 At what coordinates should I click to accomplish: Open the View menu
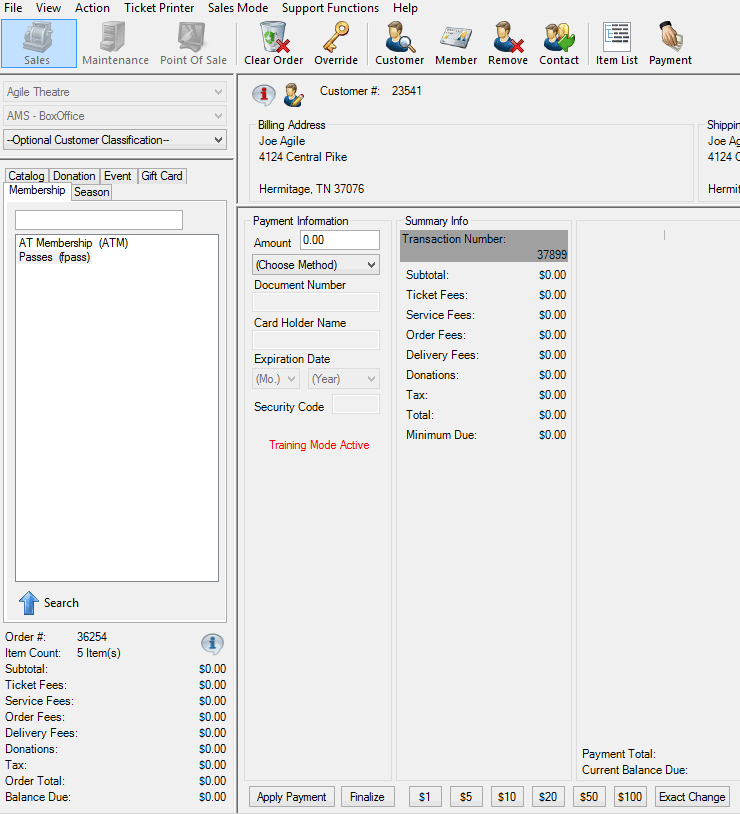click(x=48, y=8)
